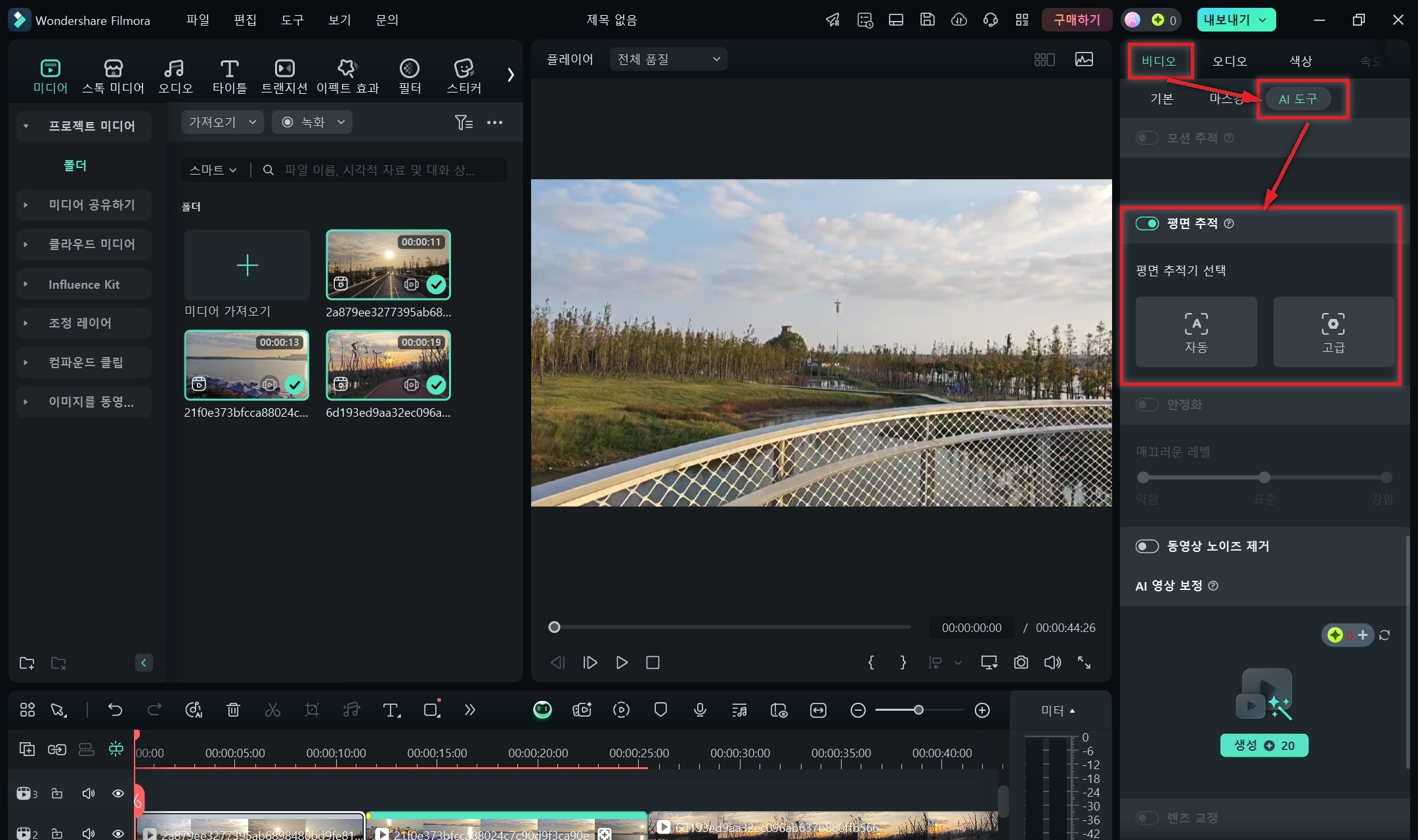The width and height of the screenshot is (1418, 840).
Task: Expand the Influence Kit item
Action: [26, 284]
